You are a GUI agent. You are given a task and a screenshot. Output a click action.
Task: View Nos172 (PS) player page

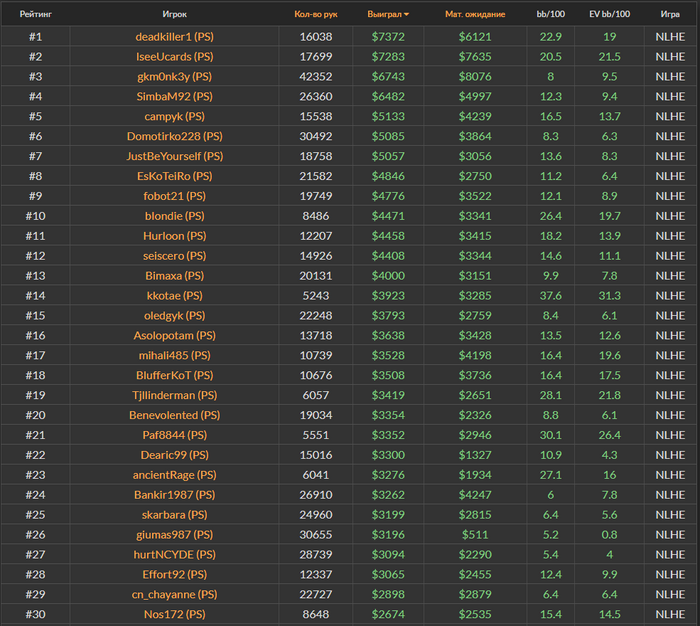coord(174,614)
